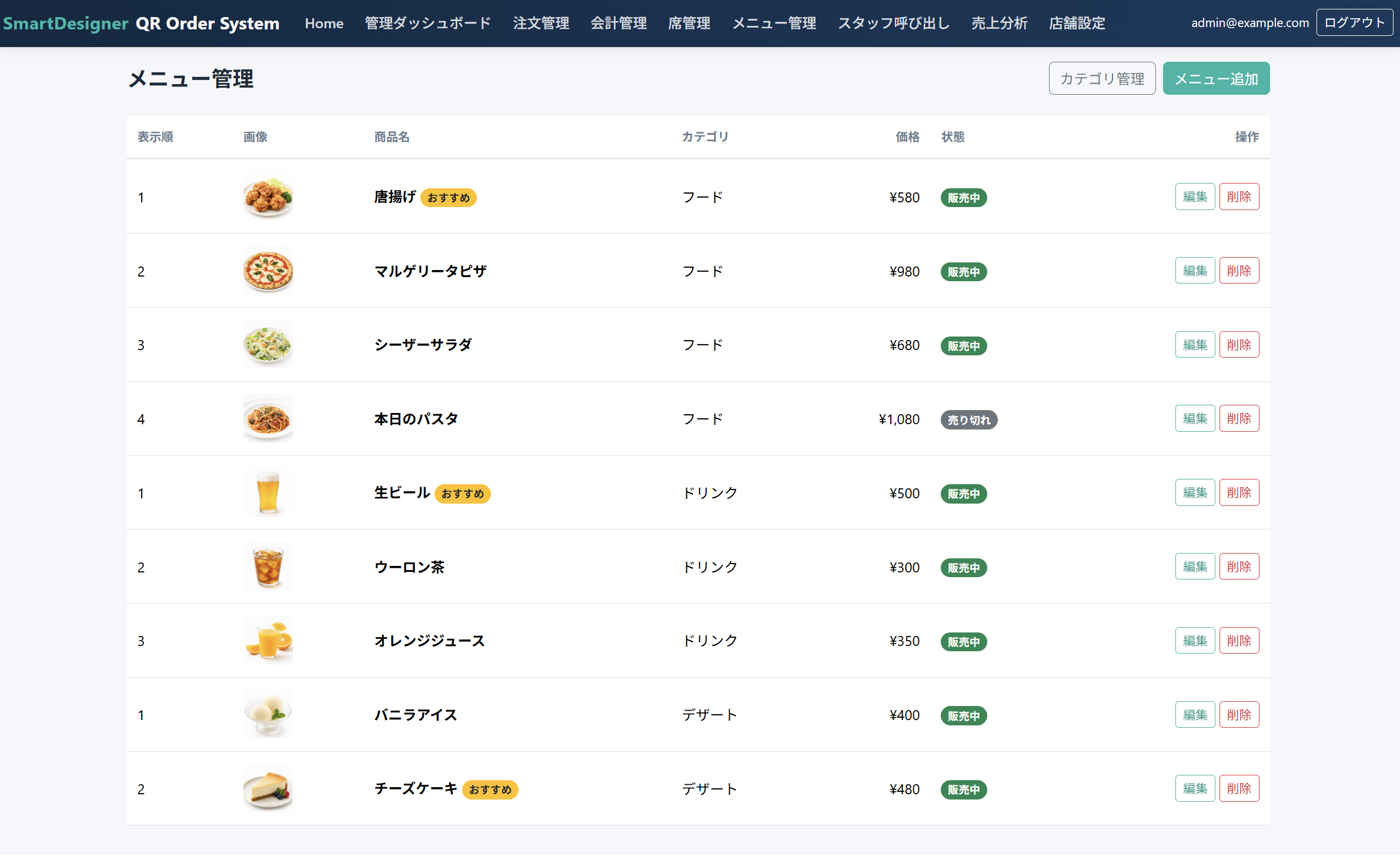Click 販売中 badge in 唐揚げ row
The height and width of the screenshot is (856, 1400).
pos(964,198)
